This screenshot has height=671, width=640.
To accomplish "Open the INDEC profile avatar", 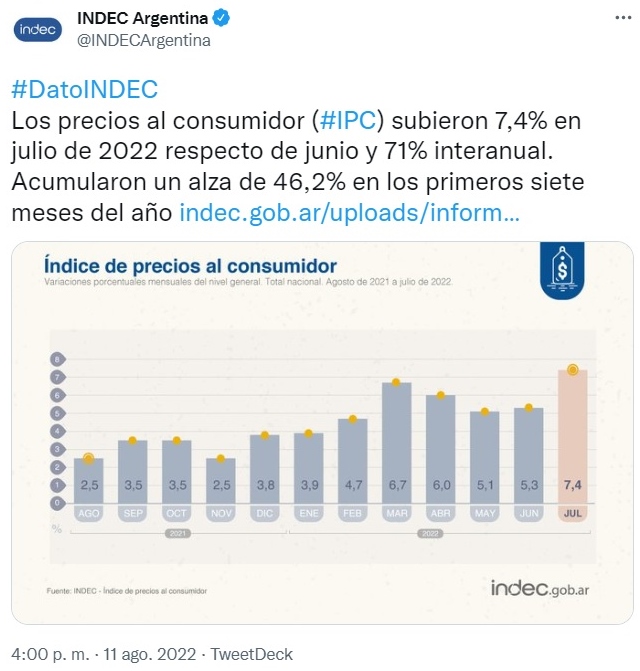I will pyautogui.click(x=38, y=30).
